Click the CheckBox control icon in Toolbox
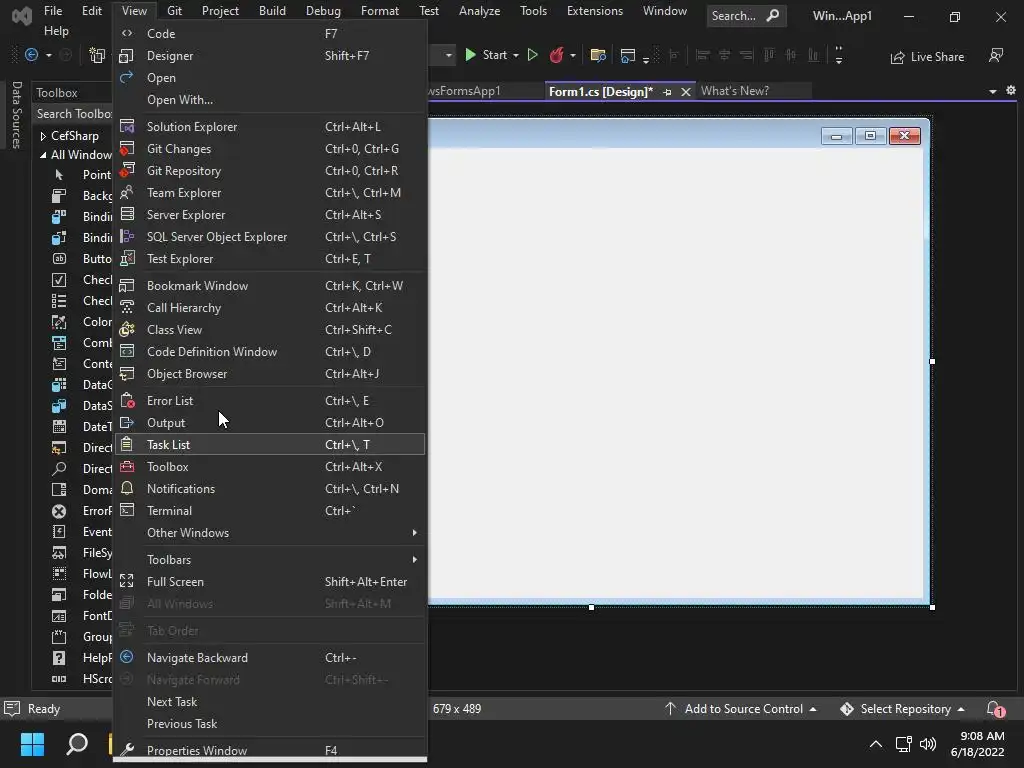This screenshot has width=1024, height=768. (59, 280)
